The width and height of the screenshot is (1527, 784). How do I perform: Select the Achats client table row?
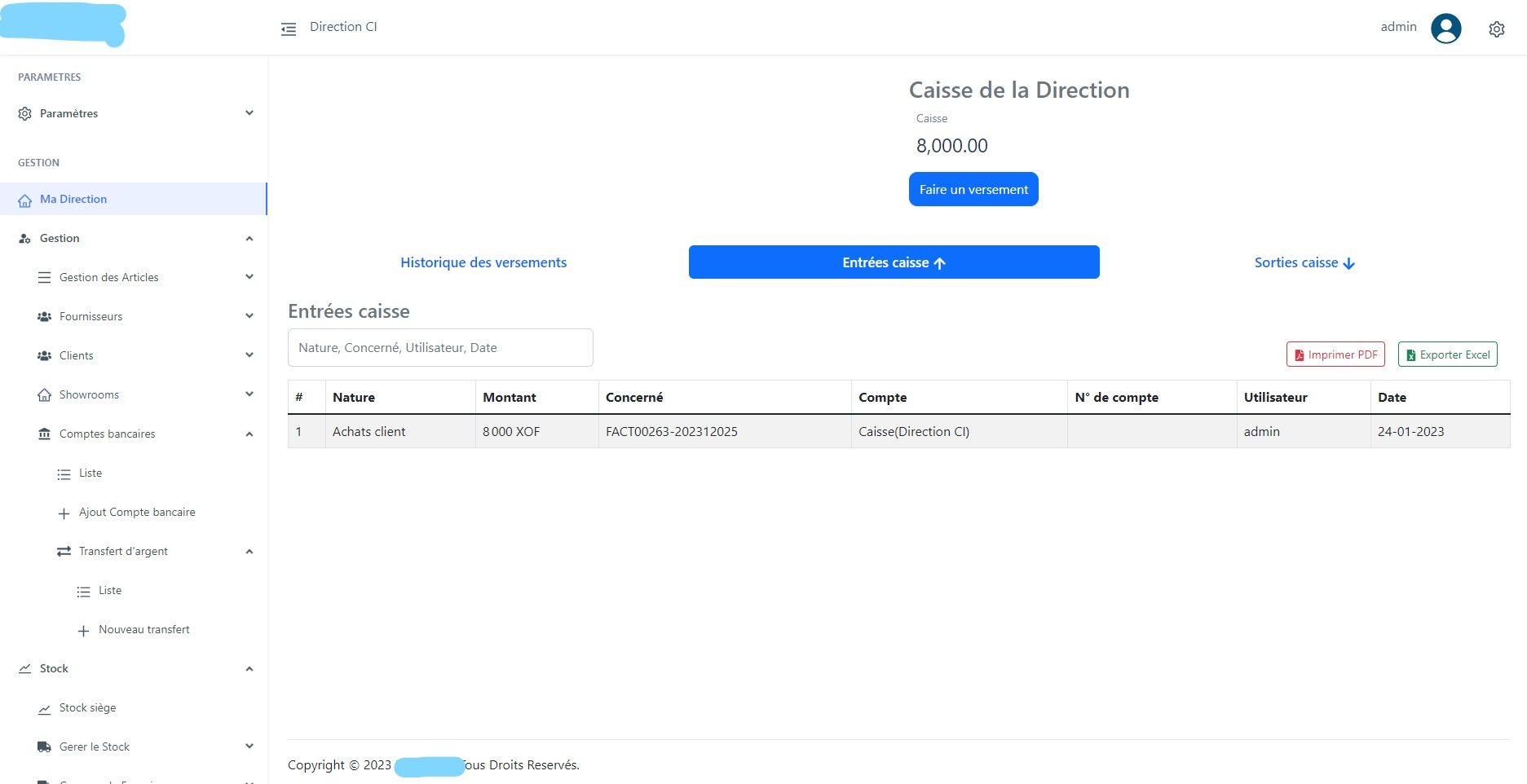(x=734, y=431)
